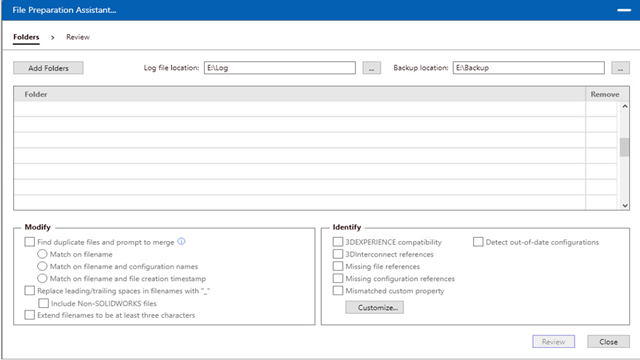Enable Find duplicate files and prompt to merge

point(29,242)
